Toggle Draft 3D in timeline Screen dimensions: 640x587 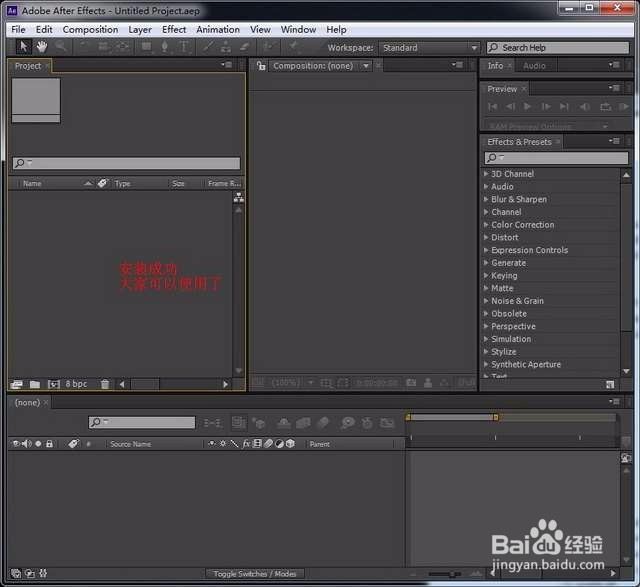pyautogui.click(x=259, y=423)
